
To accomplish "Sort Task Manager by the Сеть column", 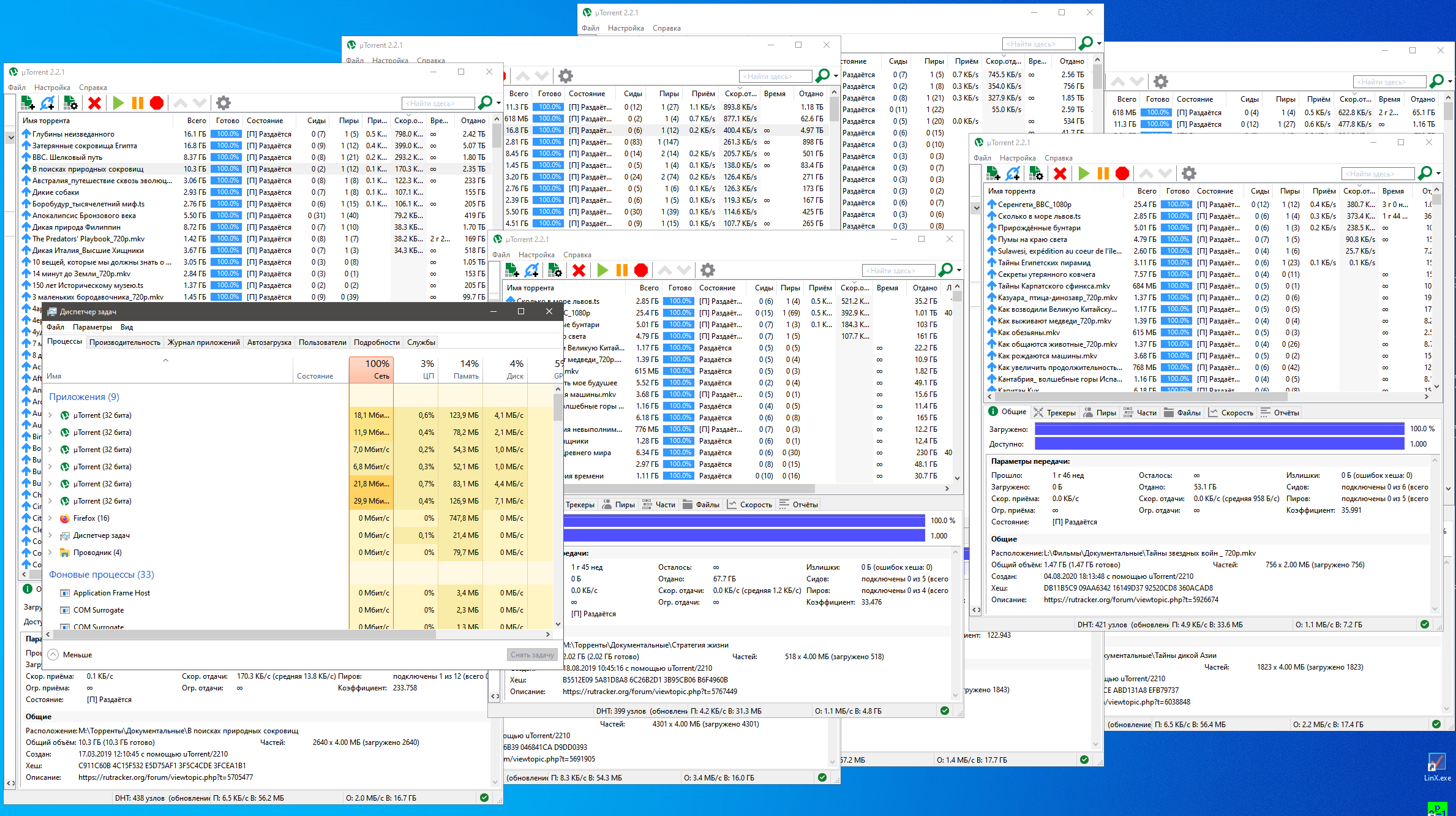I will pyautogui.click(x=371, y=370).
